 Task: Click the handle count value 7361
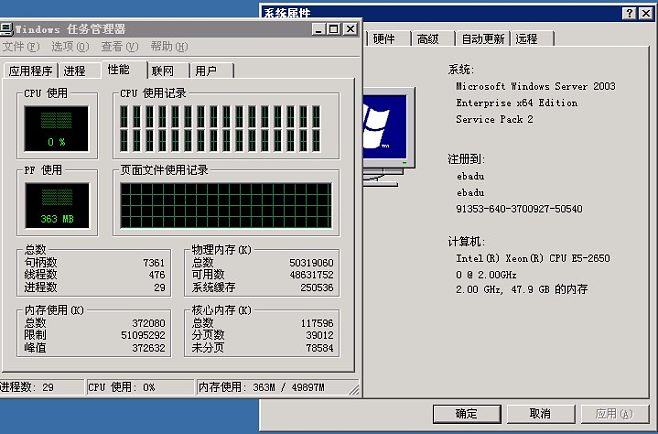point(154,263)
